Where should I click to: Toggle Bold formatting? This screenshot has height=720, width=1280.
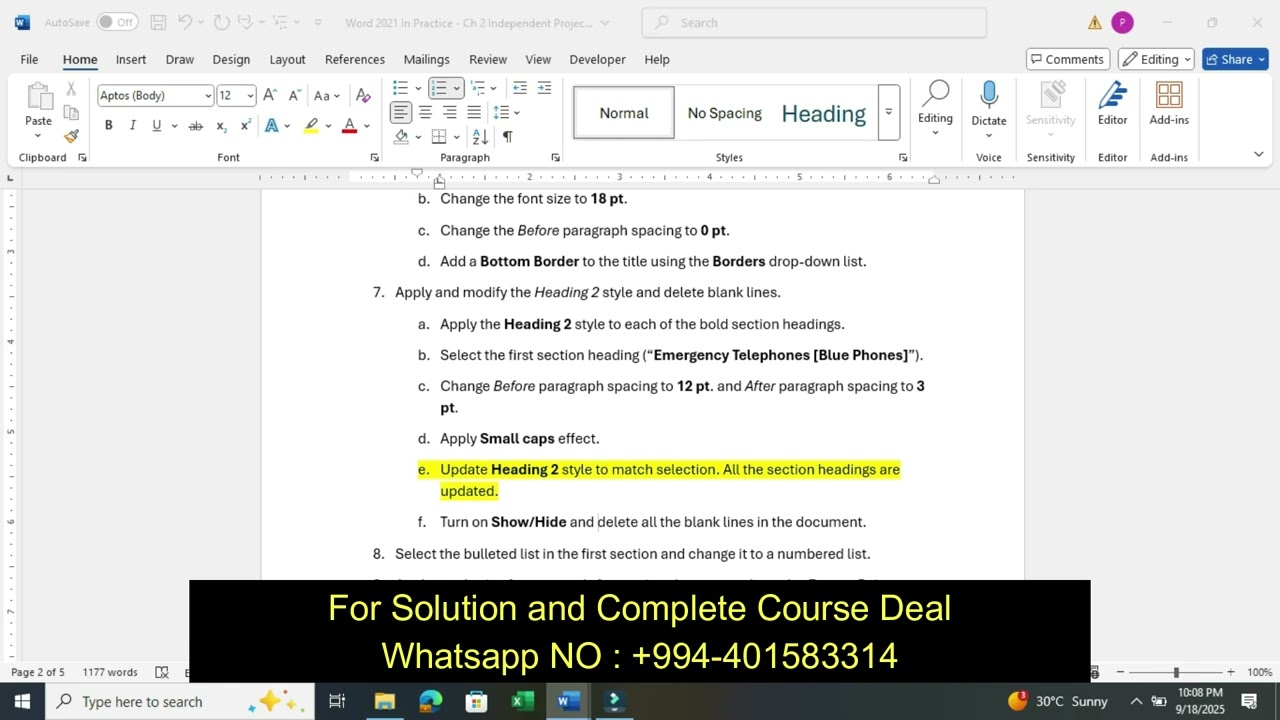(108, 126)
